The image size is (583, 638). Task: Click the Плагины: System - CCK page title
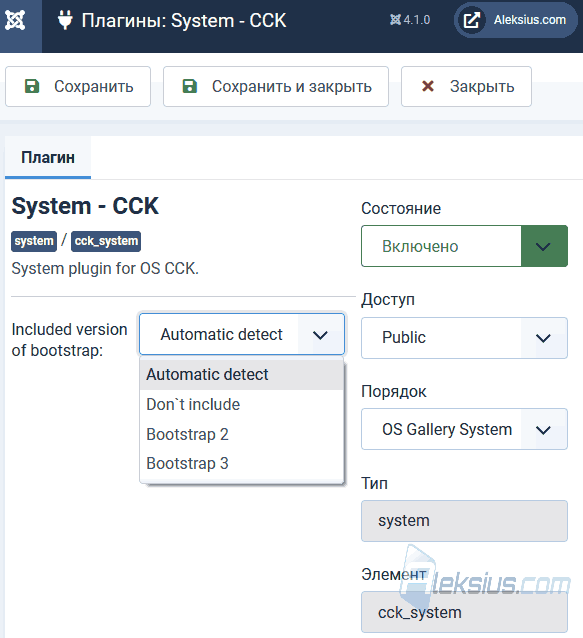pos(184,20)
